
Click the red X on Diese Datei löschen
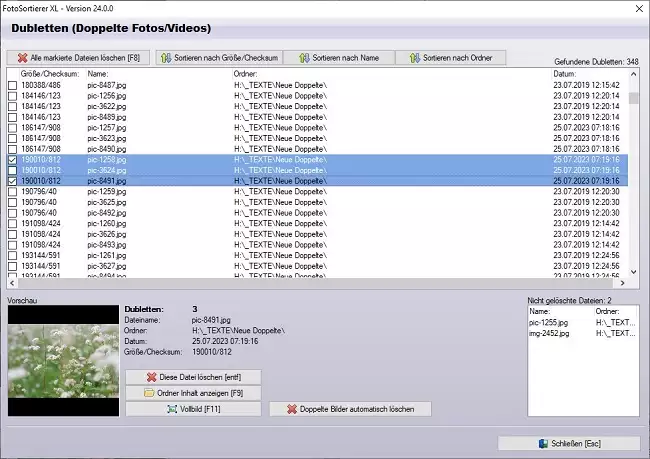152,377
